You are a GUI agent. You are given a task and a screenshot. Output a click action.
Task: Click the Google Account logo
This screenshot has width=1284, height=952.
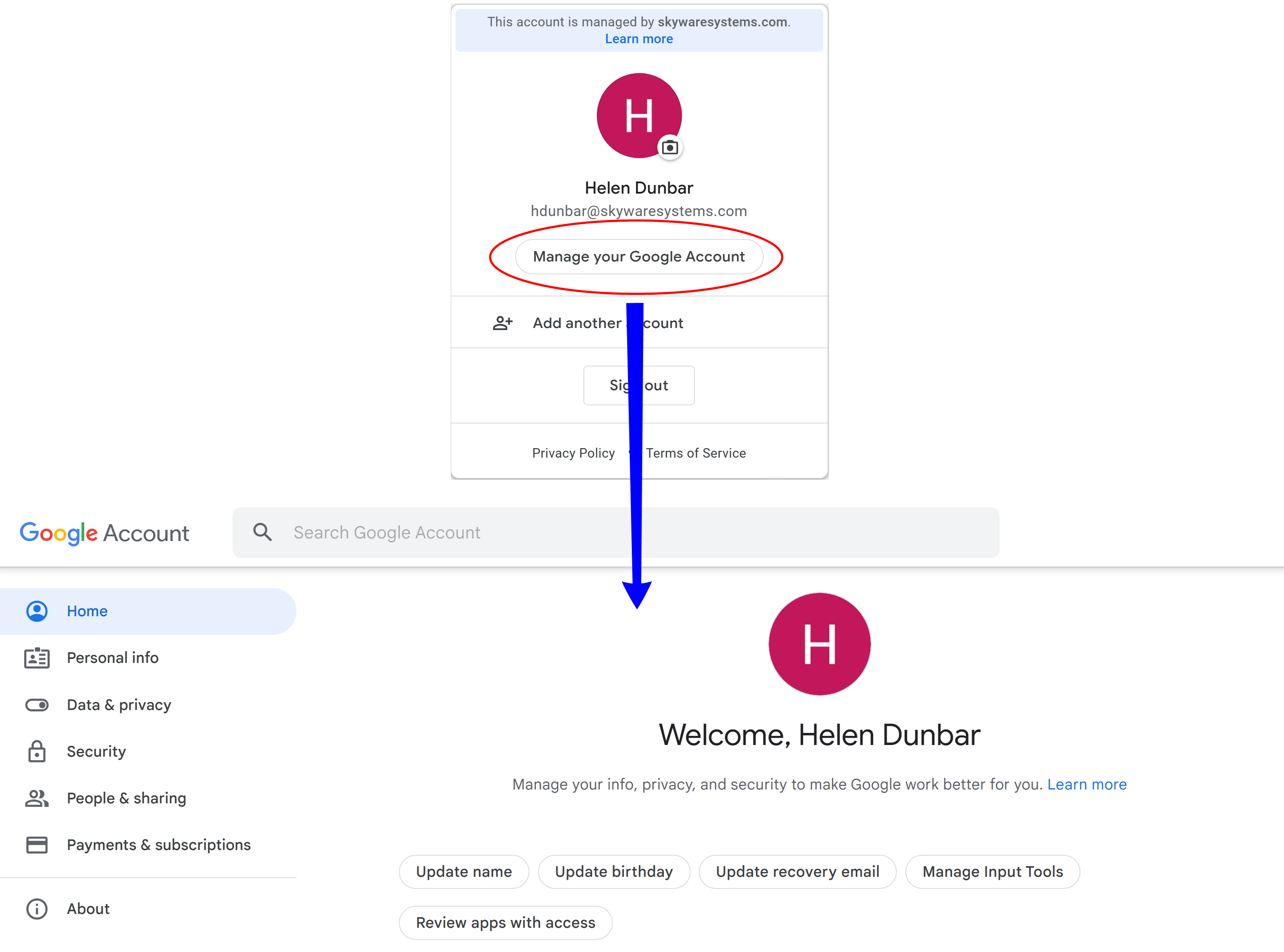pyautogui.click(x=104, y=533)
